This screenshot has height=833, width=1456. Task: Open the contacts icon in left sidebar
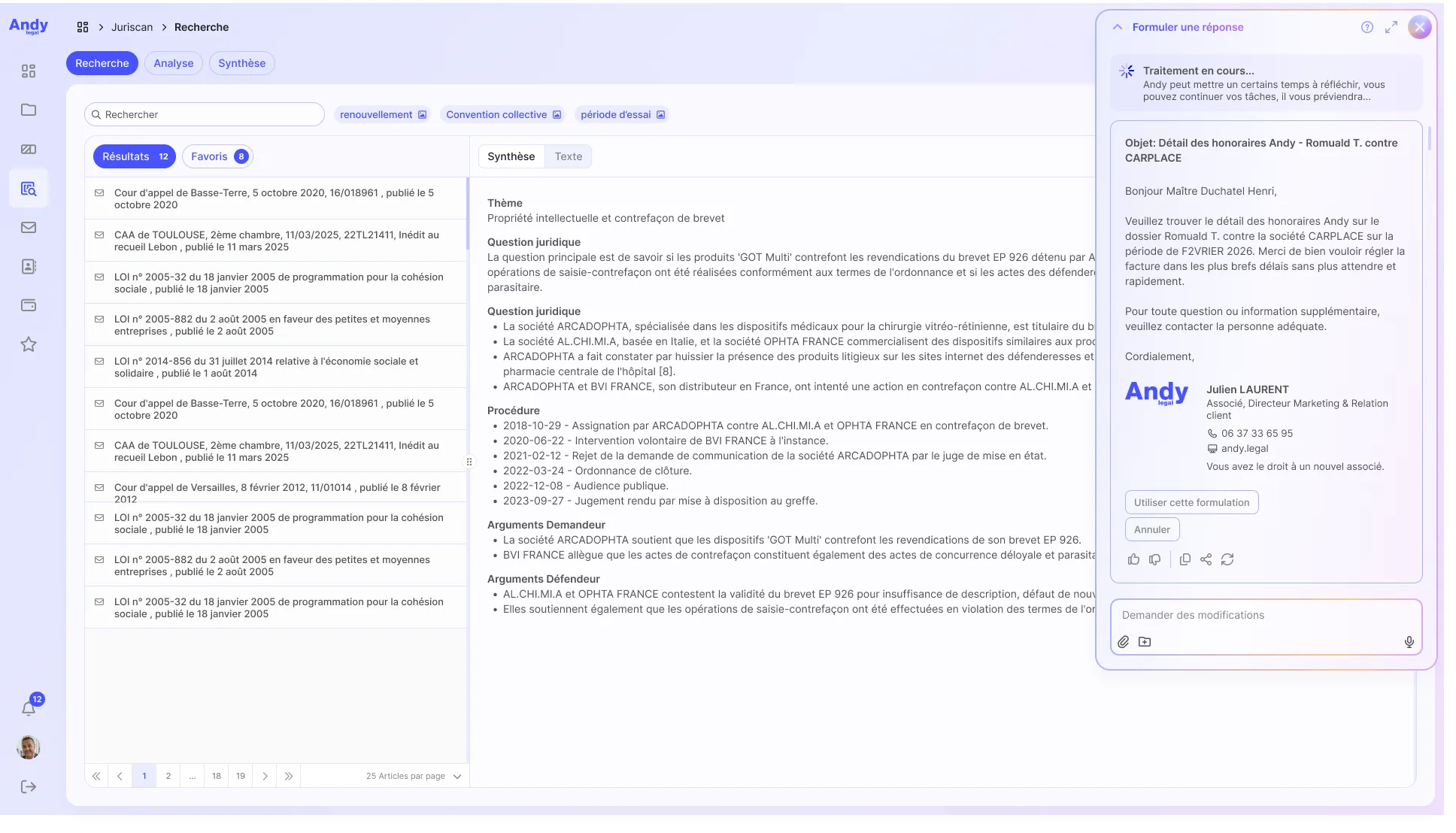[29, 266]
